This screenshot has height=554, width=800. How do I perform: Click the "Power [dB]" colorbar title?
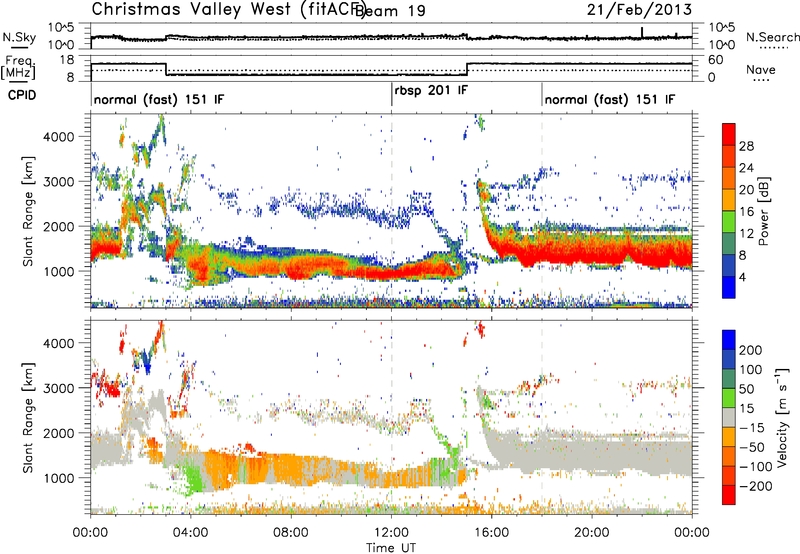[x=764, y=211]
